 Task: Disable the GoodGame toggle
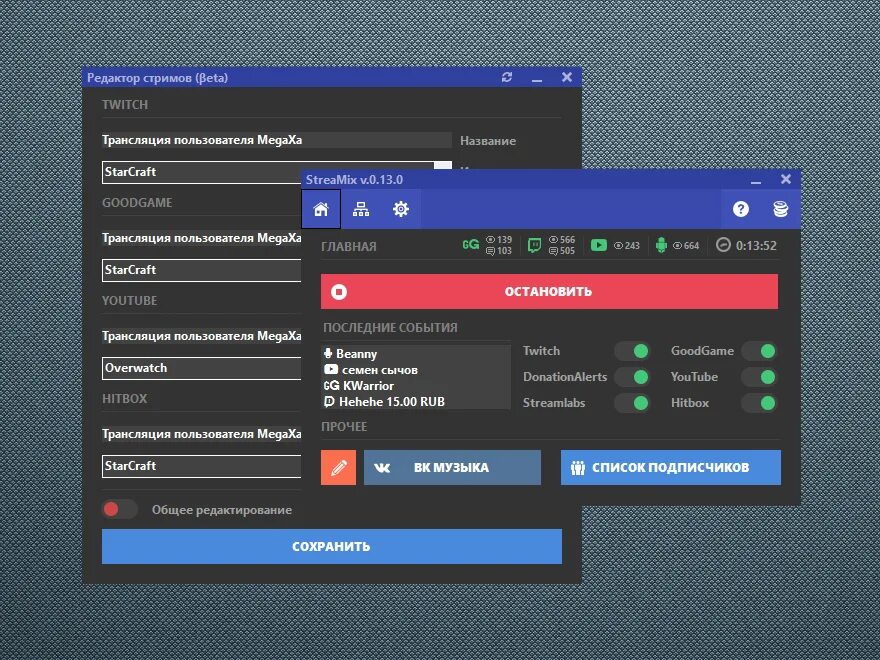(760, 351)
